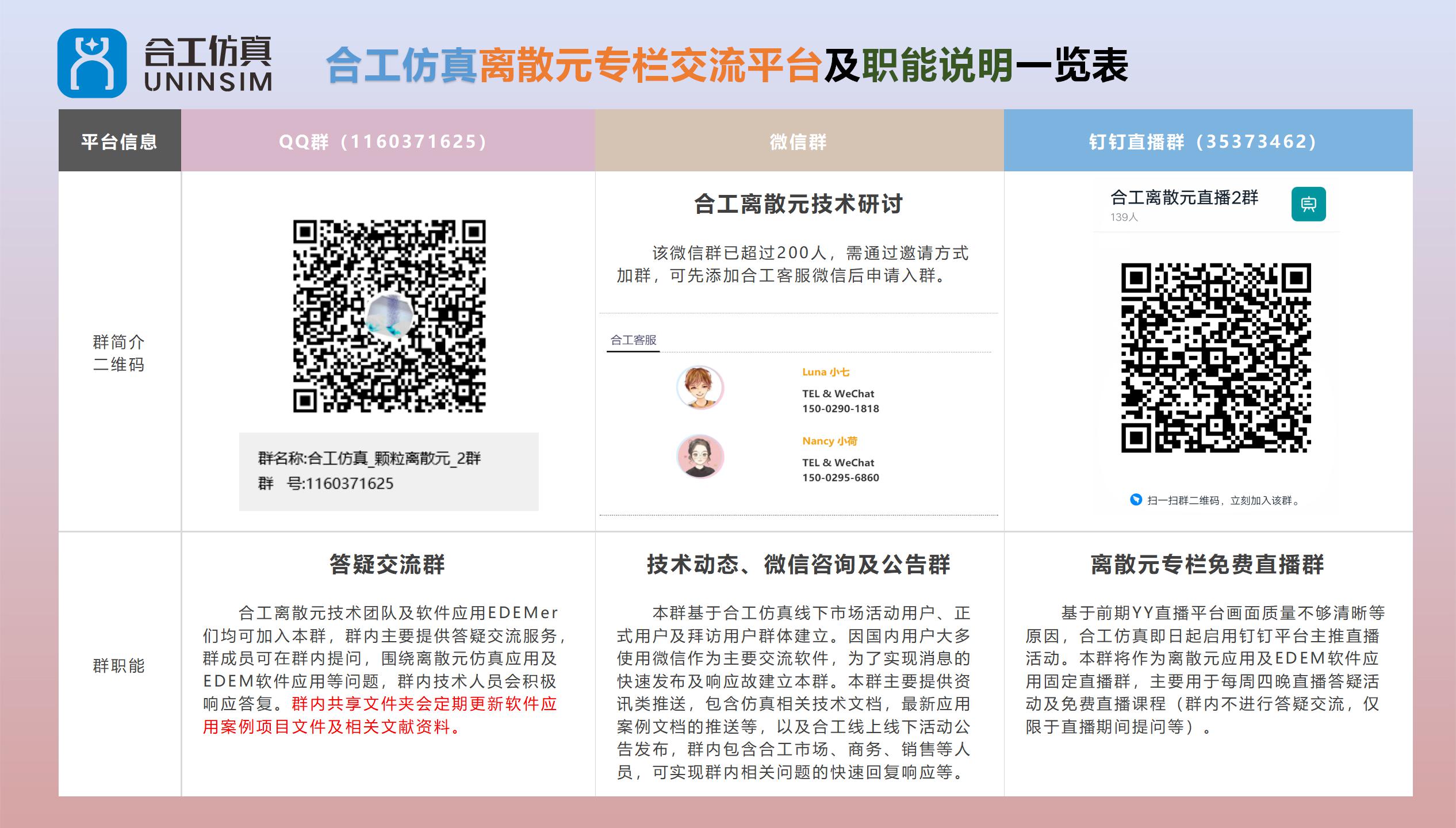Click the Luna 小七 avatar
The height and width of the screenshot is (828, 1456).
[700, 388]
